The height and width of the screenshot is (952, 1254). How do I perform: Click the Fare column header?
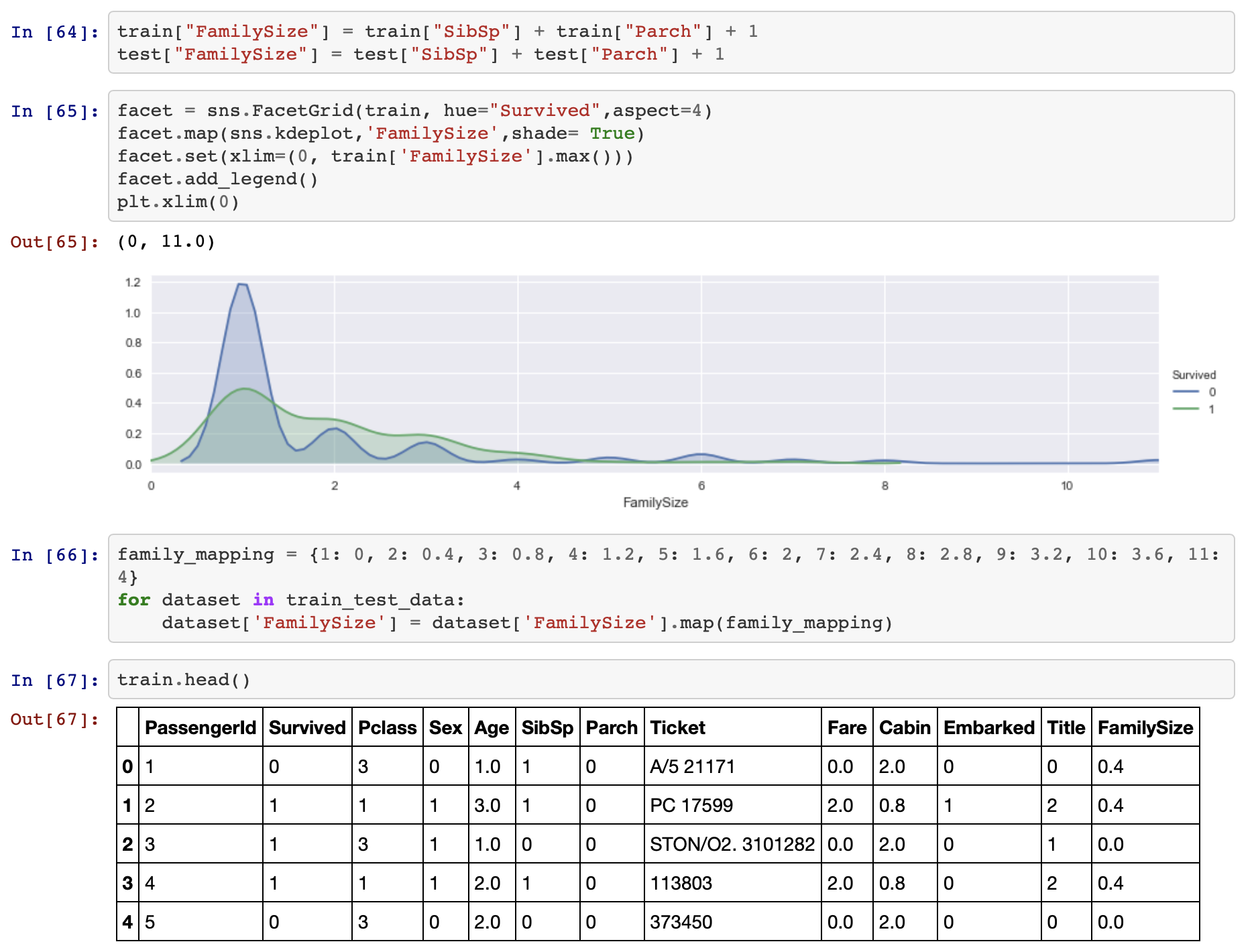click(847, 727)
